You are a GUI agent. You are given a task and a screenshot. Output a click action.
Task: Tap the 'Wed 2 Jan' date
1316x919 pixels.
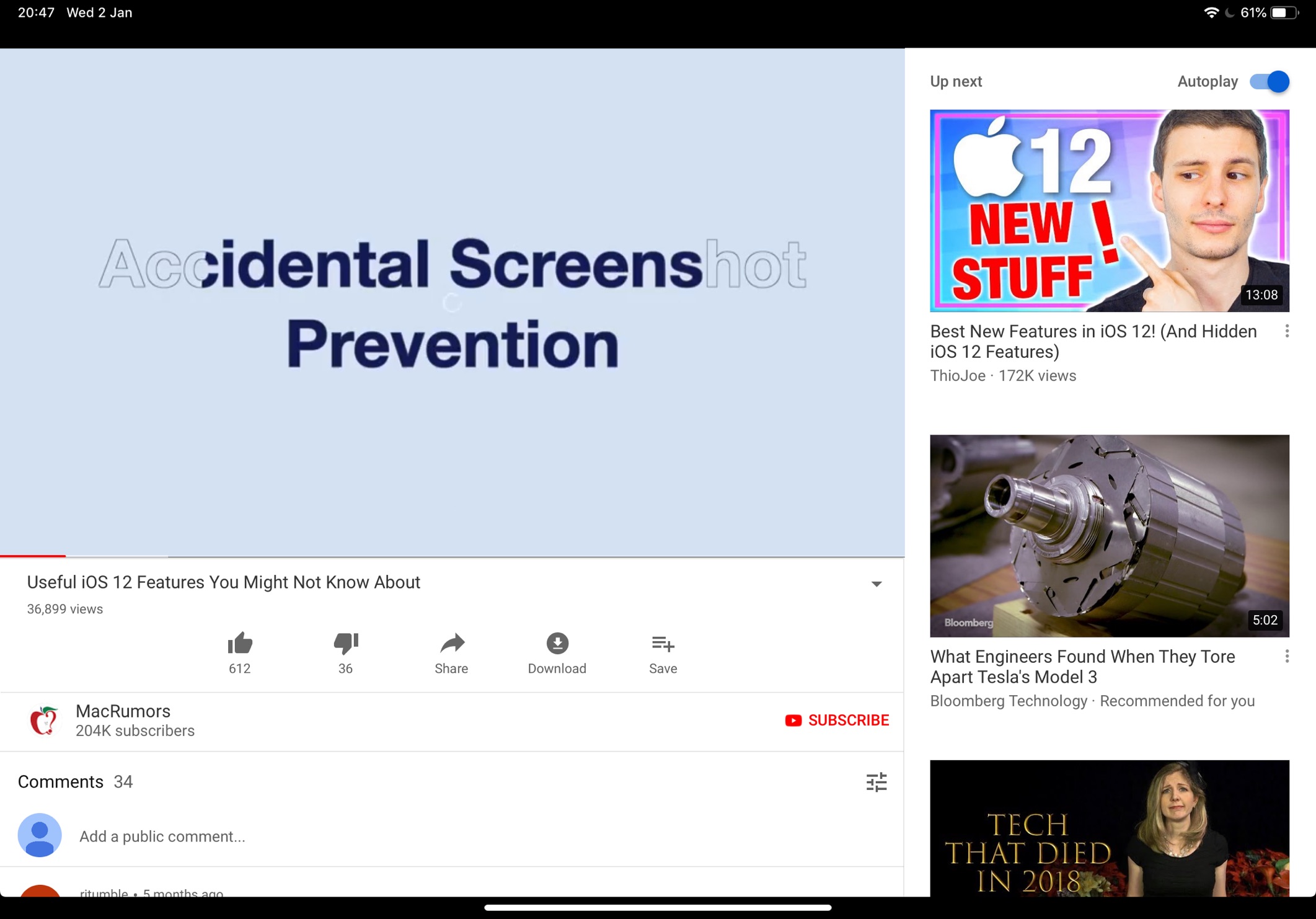[99, 12]
